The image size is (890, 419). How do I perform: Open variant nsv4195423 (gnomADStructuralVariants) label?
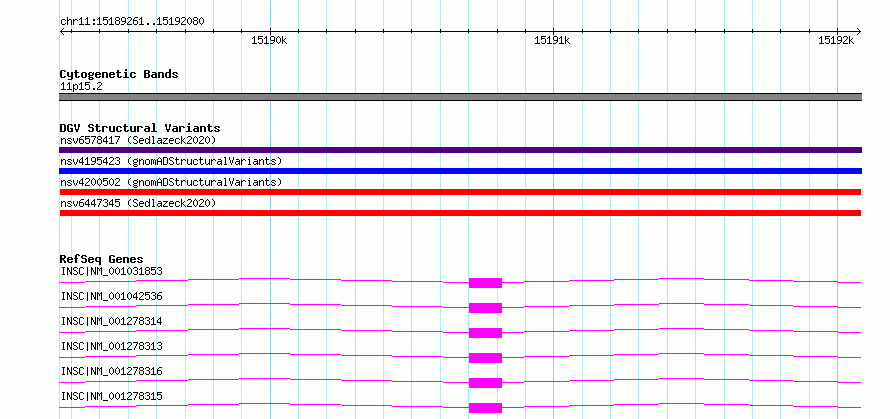(x=171, y=161)
